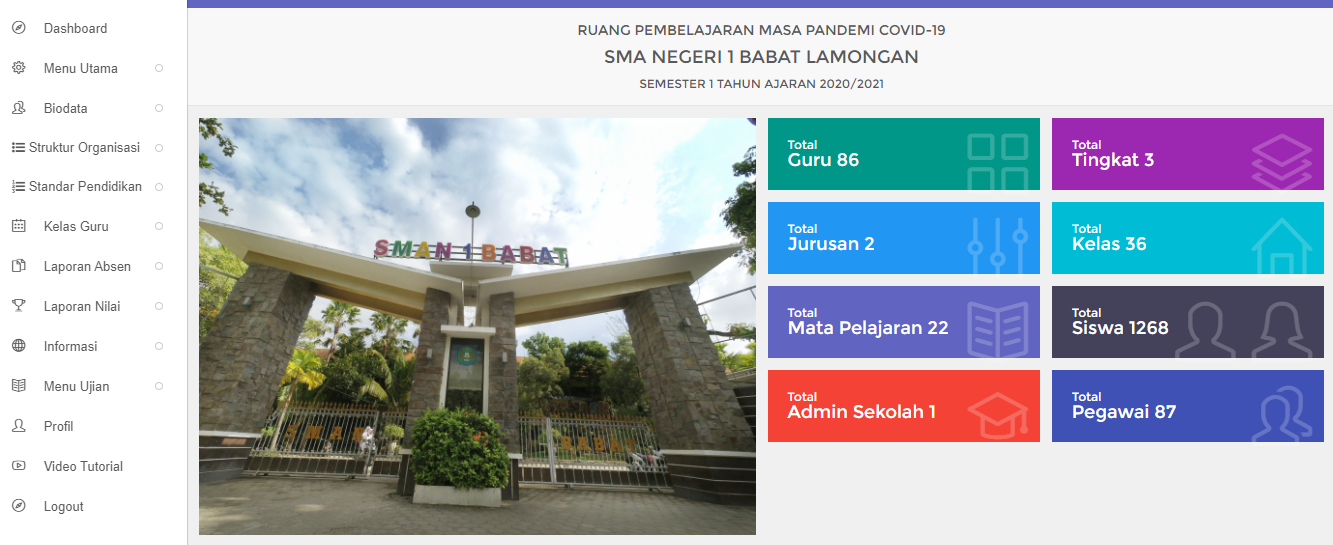
Task: Click the Menu Utama gear icon
Action: point(18,68)
